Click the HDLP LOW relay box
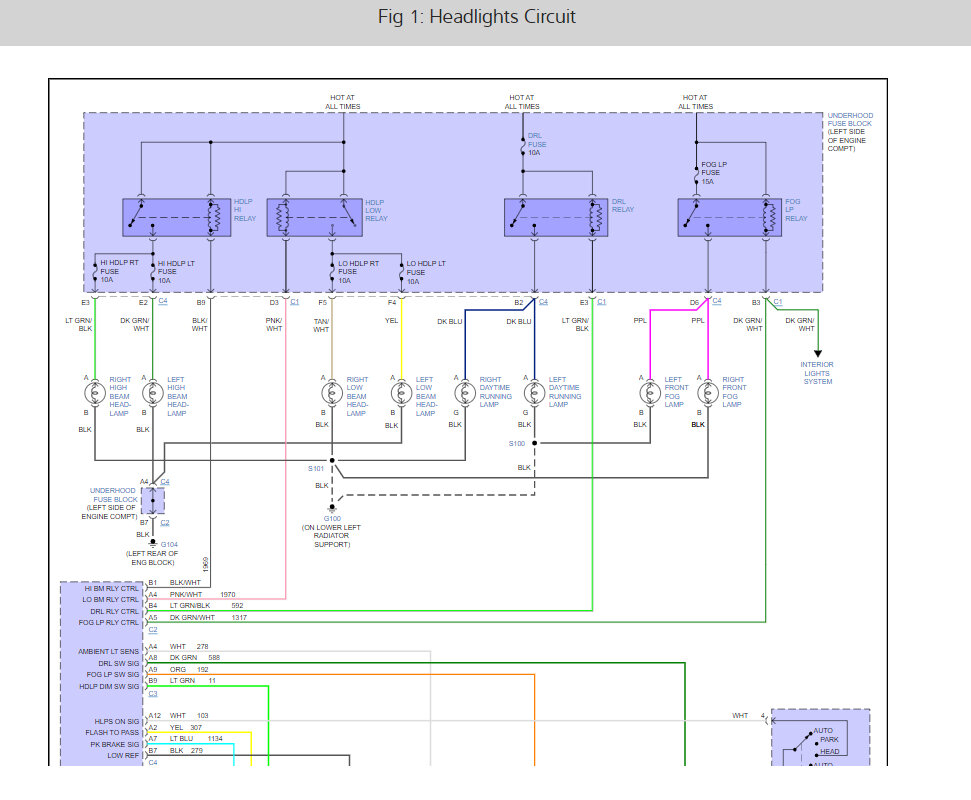Screen dimensions: 971x800 tap(315, 217)
